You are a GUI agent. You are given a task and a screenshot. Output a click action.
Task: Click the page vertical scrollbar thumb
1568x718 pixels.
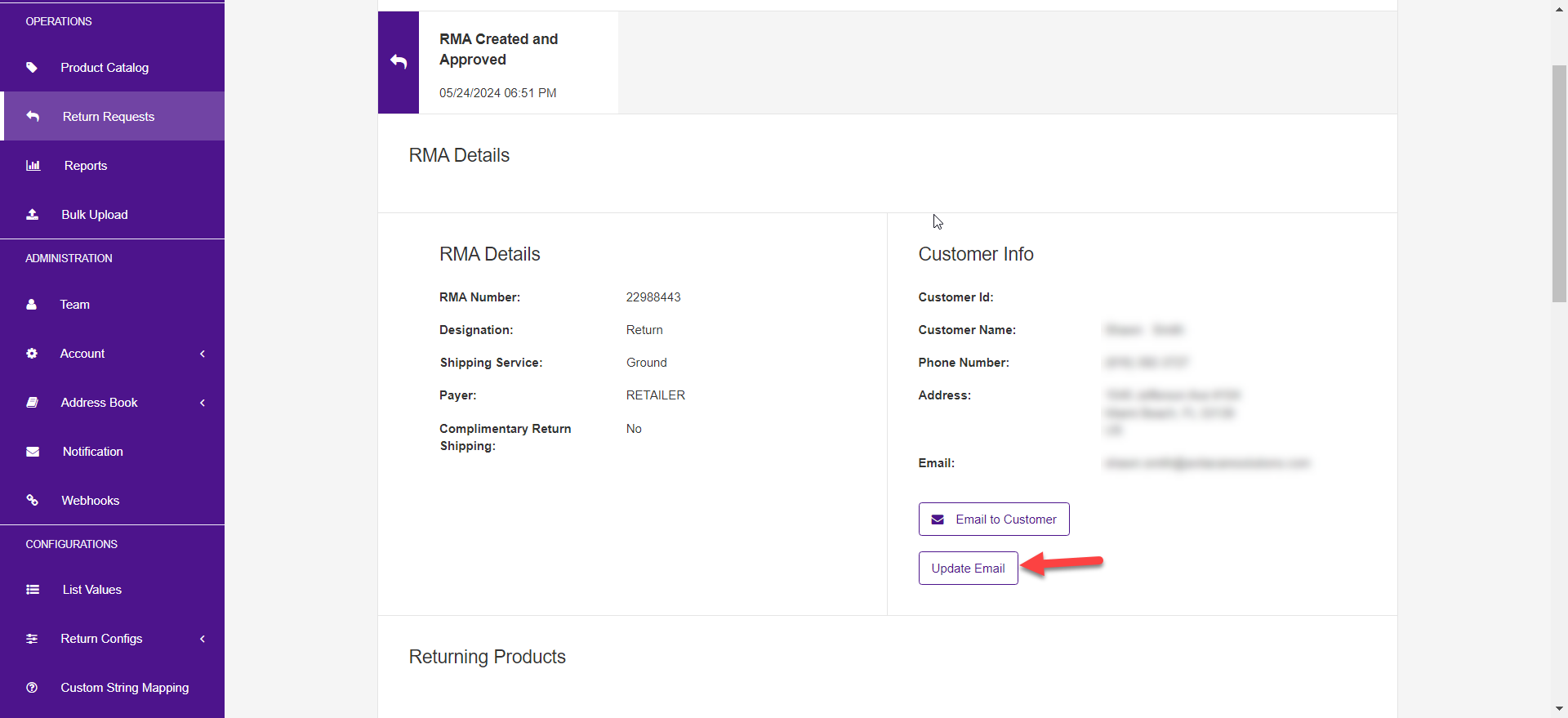[1559, 184]
